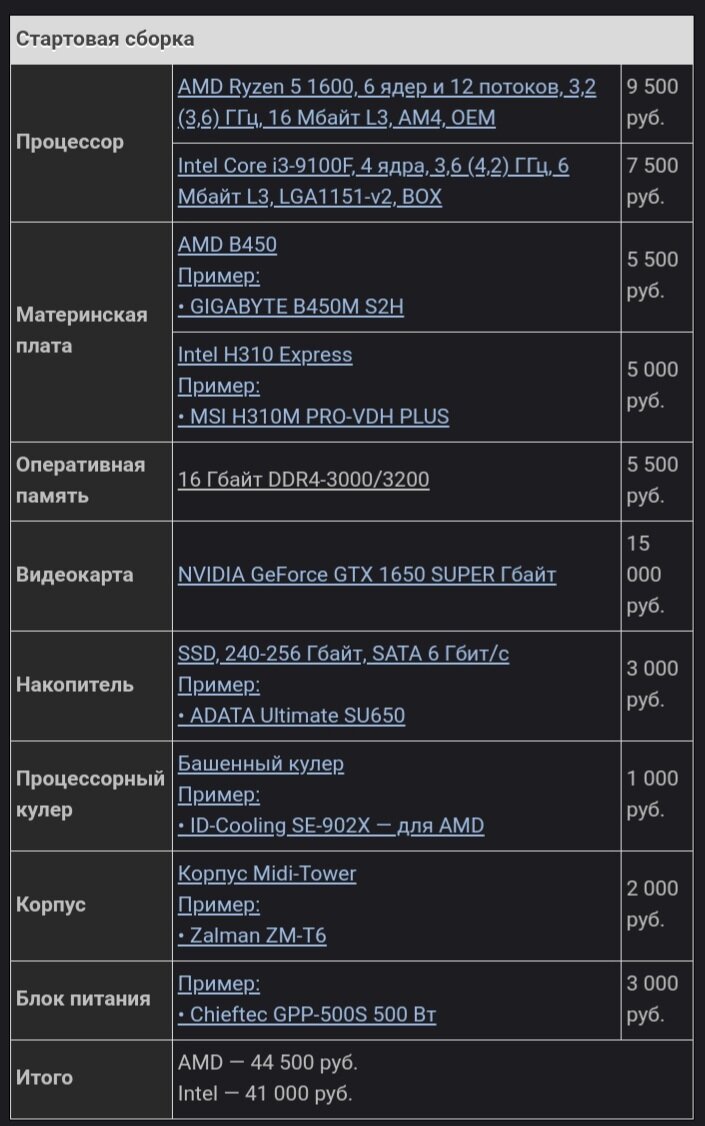Screen dimensions: 705x1126
Task: Click the ID-Cooling SE-902X cooler link
Action: (330, 826)
